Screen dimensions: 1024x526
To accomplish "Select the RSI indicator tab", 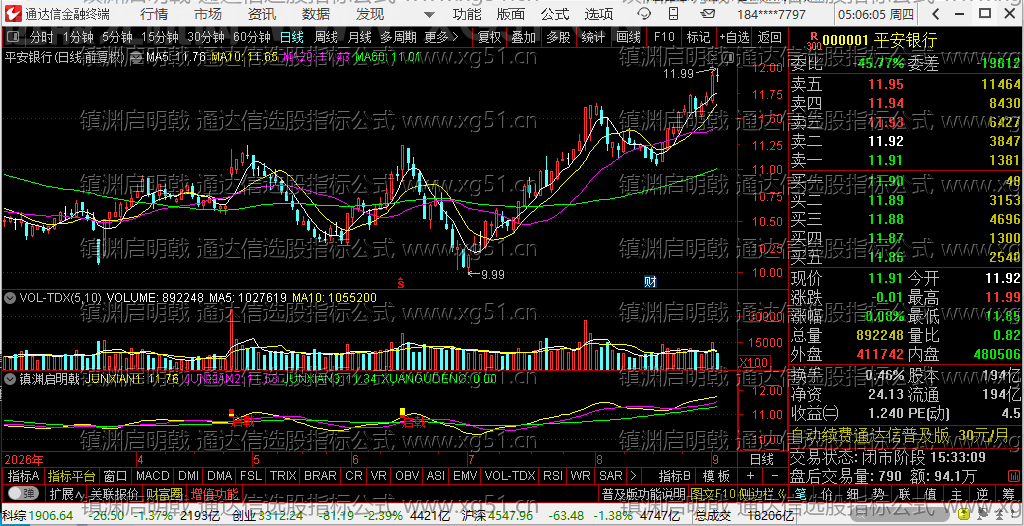I will tap(552, 476).
